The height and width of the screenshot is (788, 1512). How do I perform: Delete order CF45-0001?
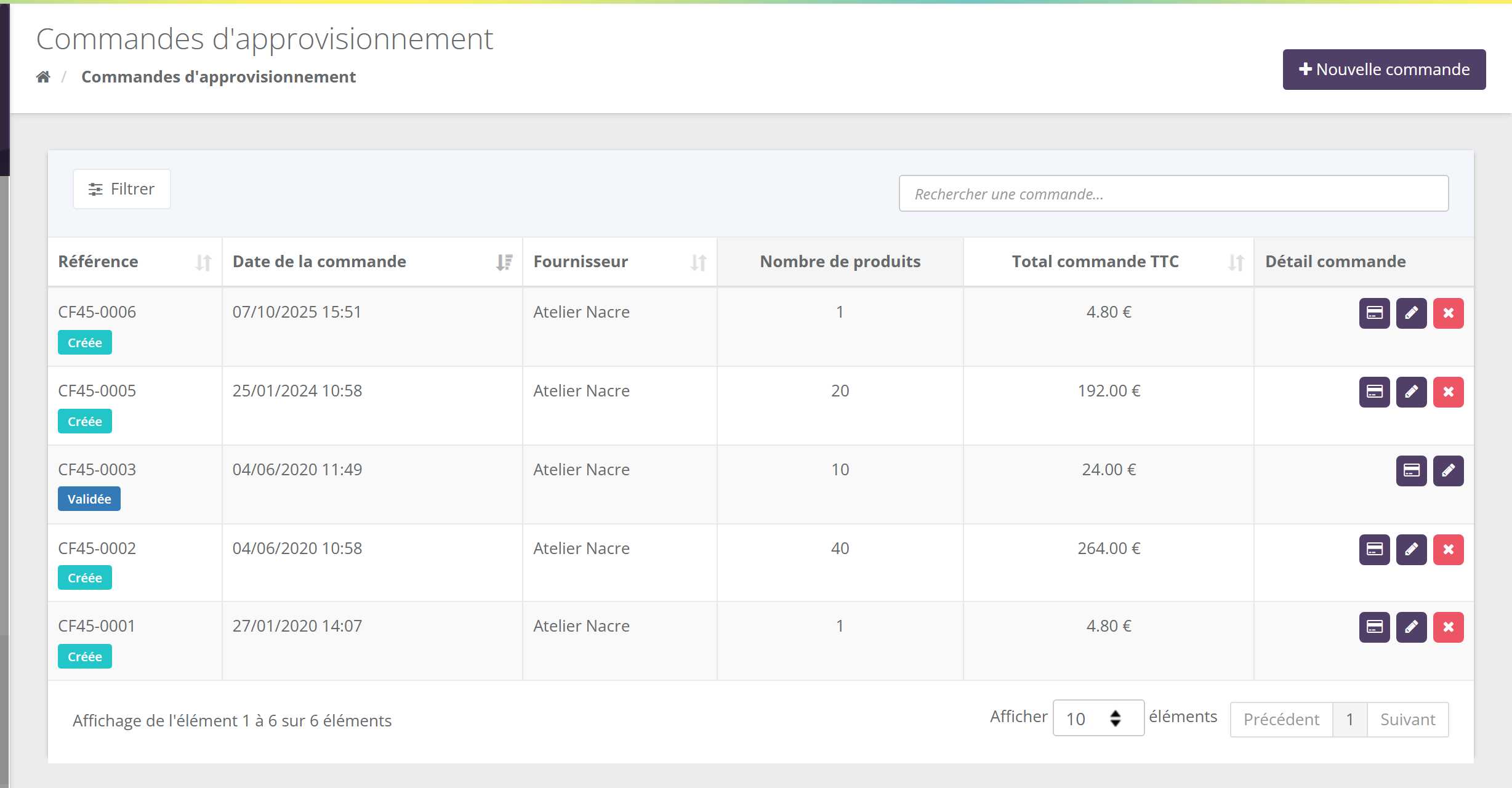[x=1448, y=627]
